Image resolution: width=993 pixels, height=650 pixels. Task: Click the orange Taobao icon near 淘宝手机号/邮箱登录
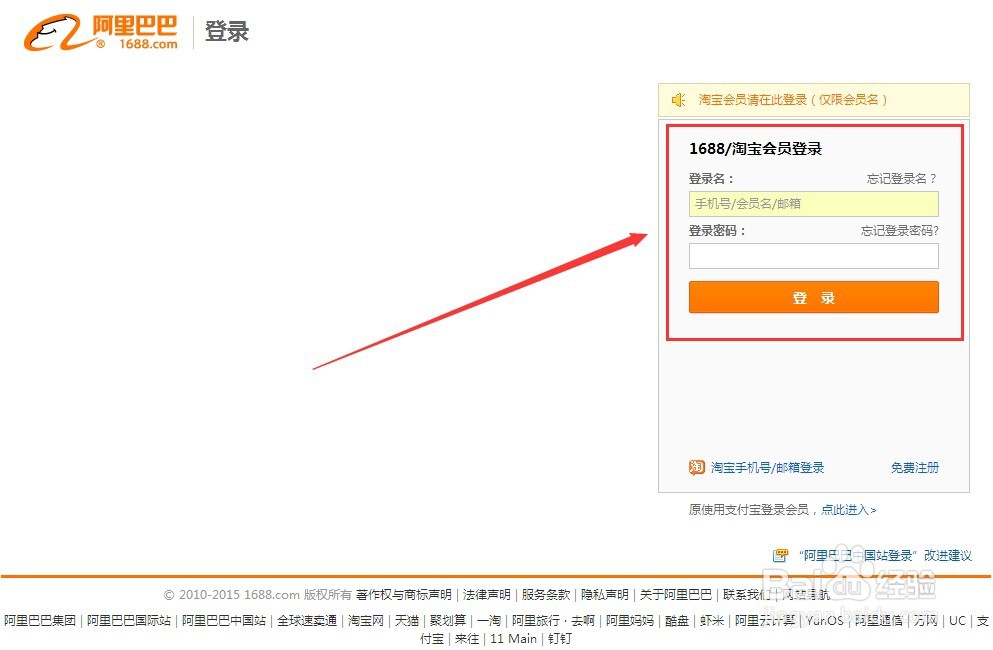pos(697,468)
